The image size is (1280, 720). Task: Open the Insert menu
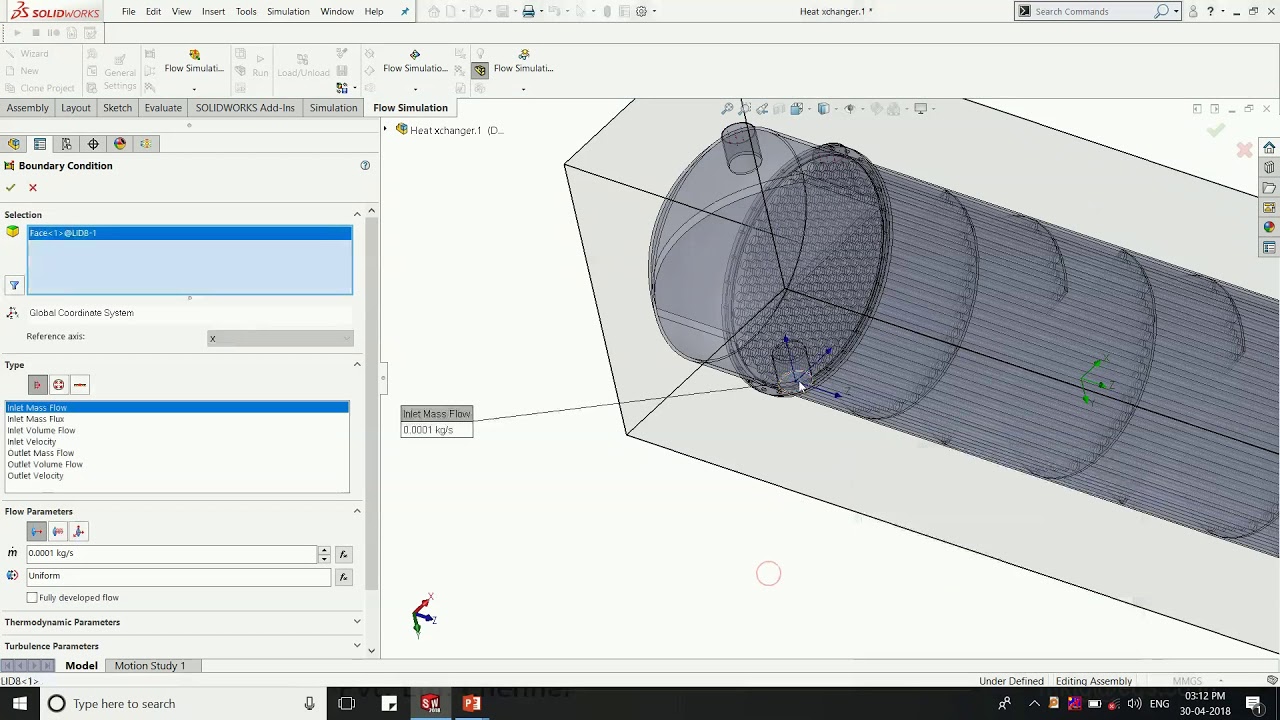tap(213, 11)
